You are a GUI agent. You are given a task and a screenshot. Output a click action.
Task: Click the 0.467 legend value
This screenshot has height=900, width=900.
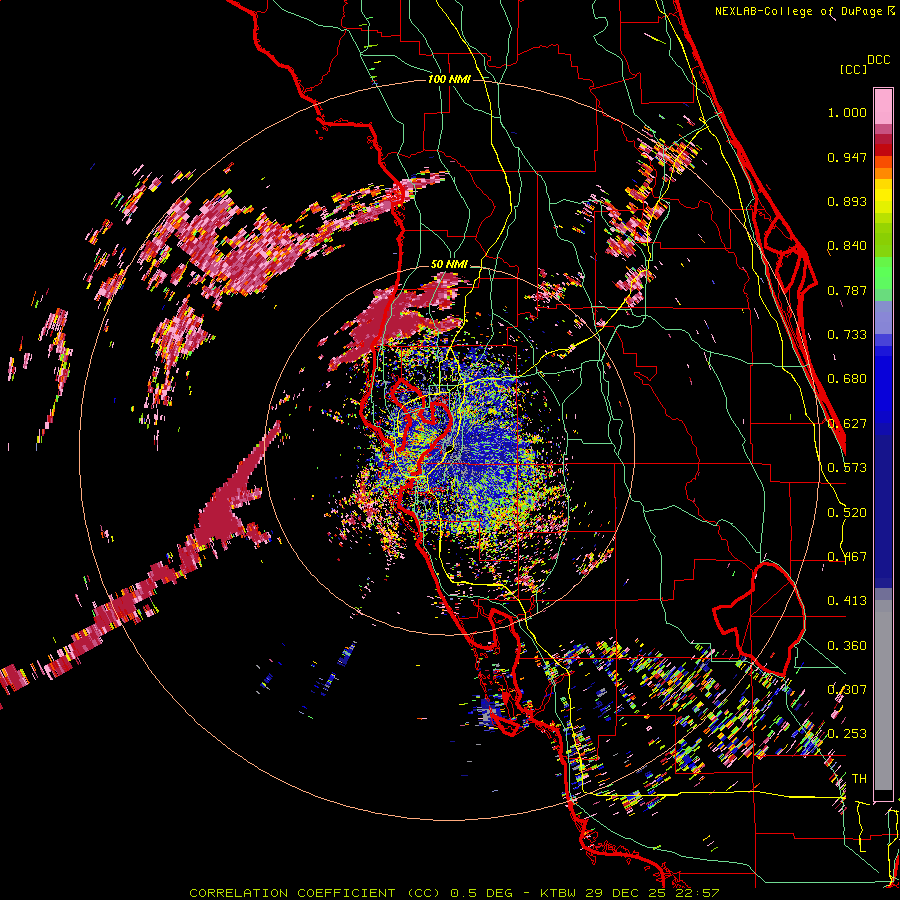point(847,557)
